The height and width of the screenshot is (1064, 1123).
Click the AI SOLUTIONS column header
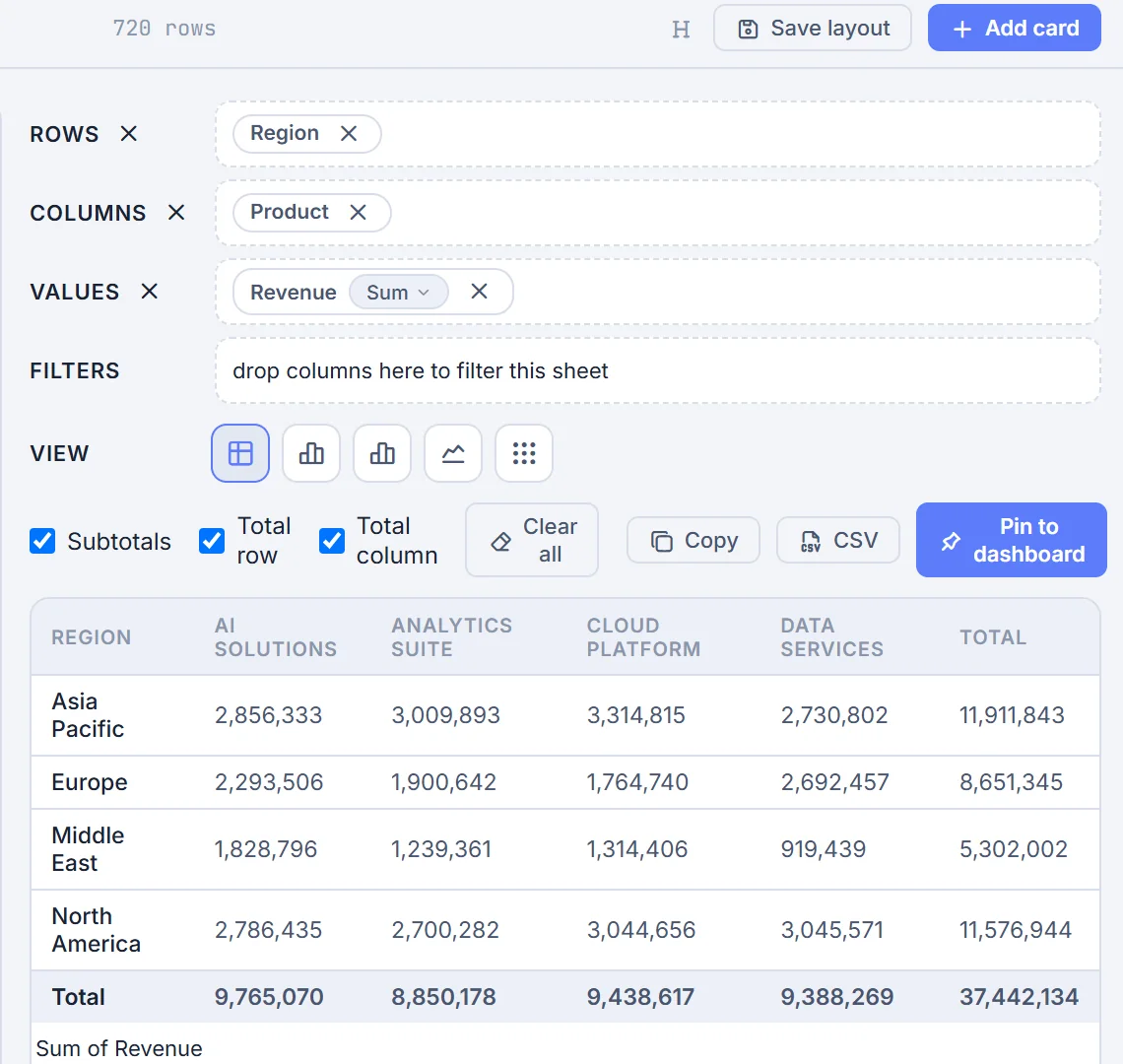click(x=276, y=637)
